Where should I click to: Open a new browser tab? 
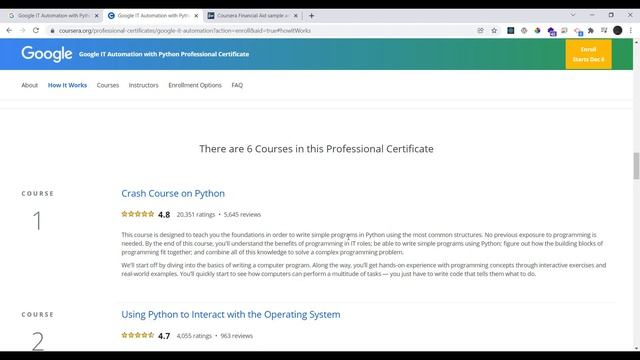point(311,16)
